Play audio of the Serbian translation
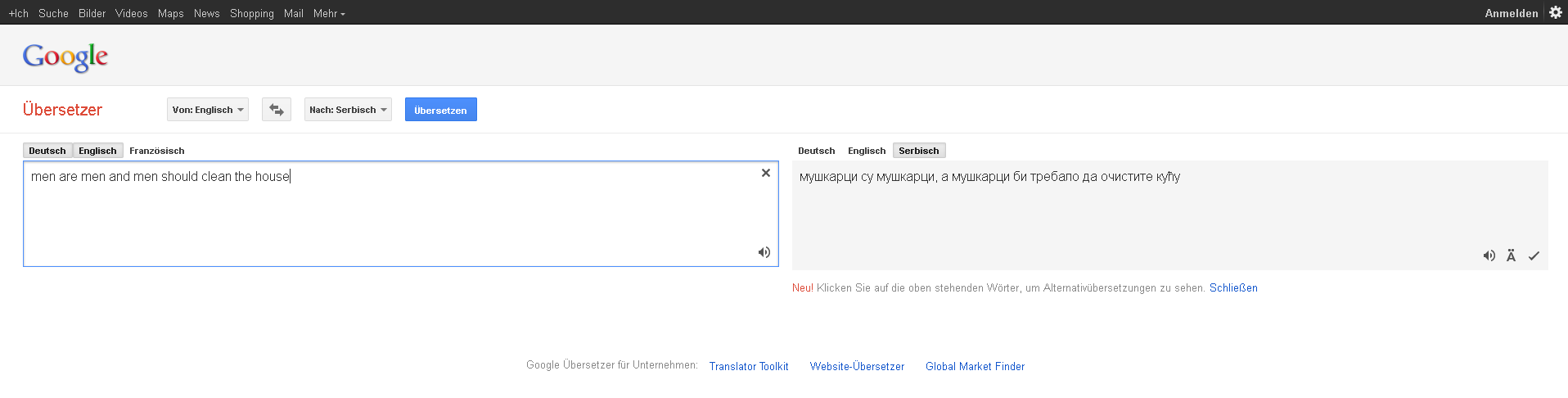Image resolution: width=1568 pixels, height=398 pixels. [x=1489, y=256]
